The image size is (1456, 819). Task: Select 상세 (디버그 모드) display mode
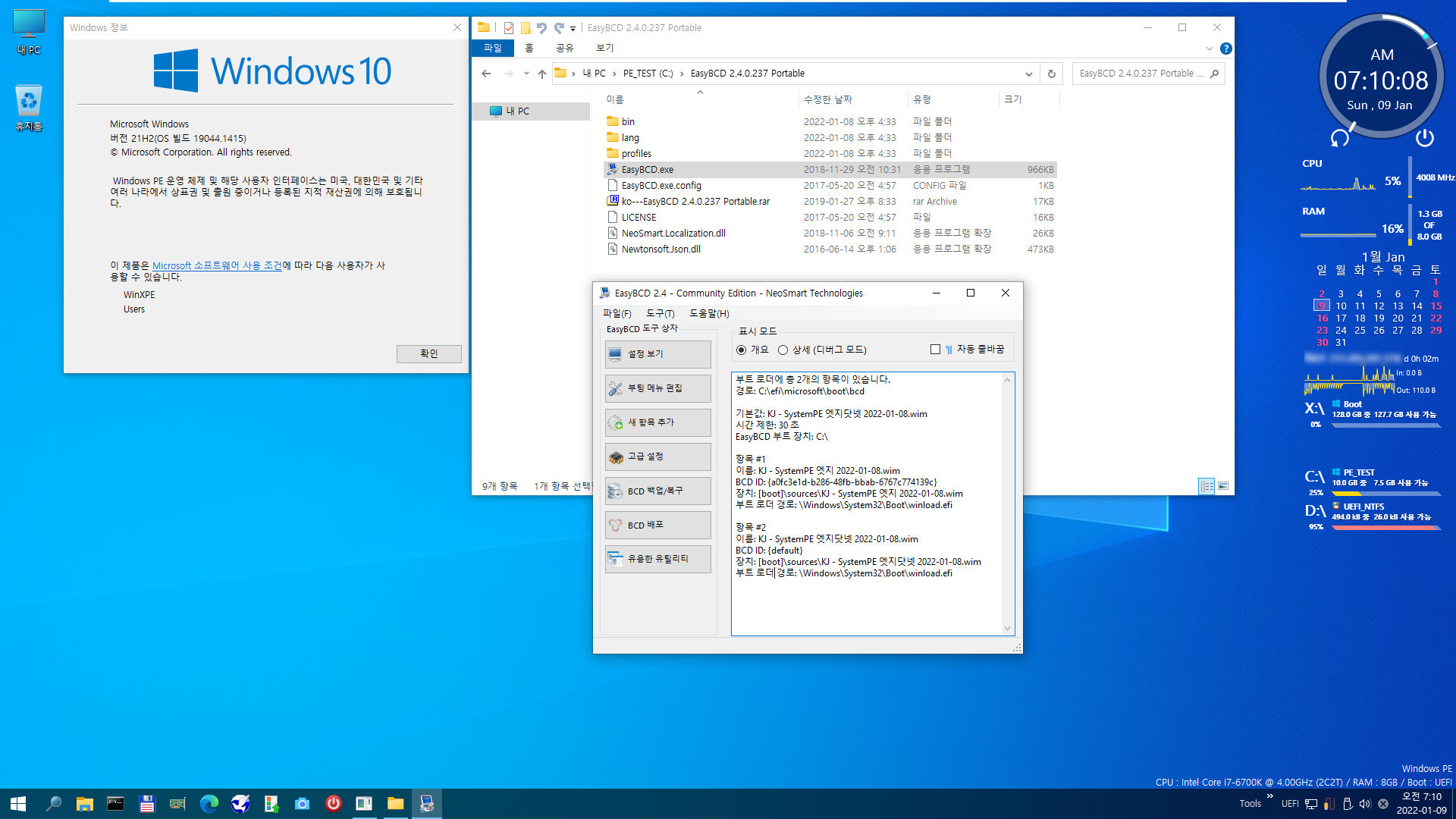click(x=822, y=350)
